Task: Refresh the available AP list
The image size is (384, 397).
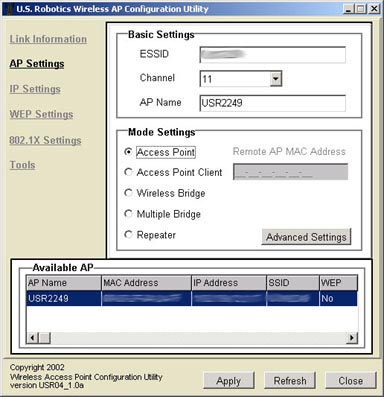Action: pyautogui.click(x=290, y=381)
